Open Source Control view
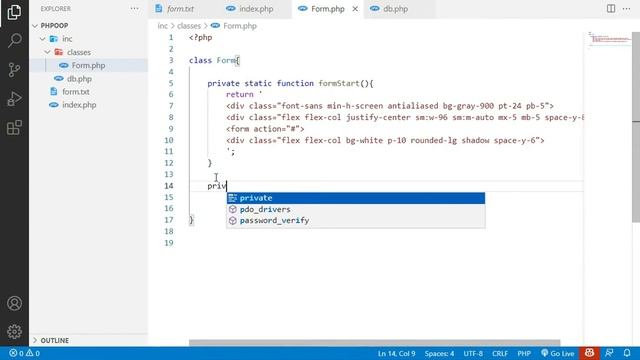This screenshot has width=640, height=360. [x=14, y=70]
